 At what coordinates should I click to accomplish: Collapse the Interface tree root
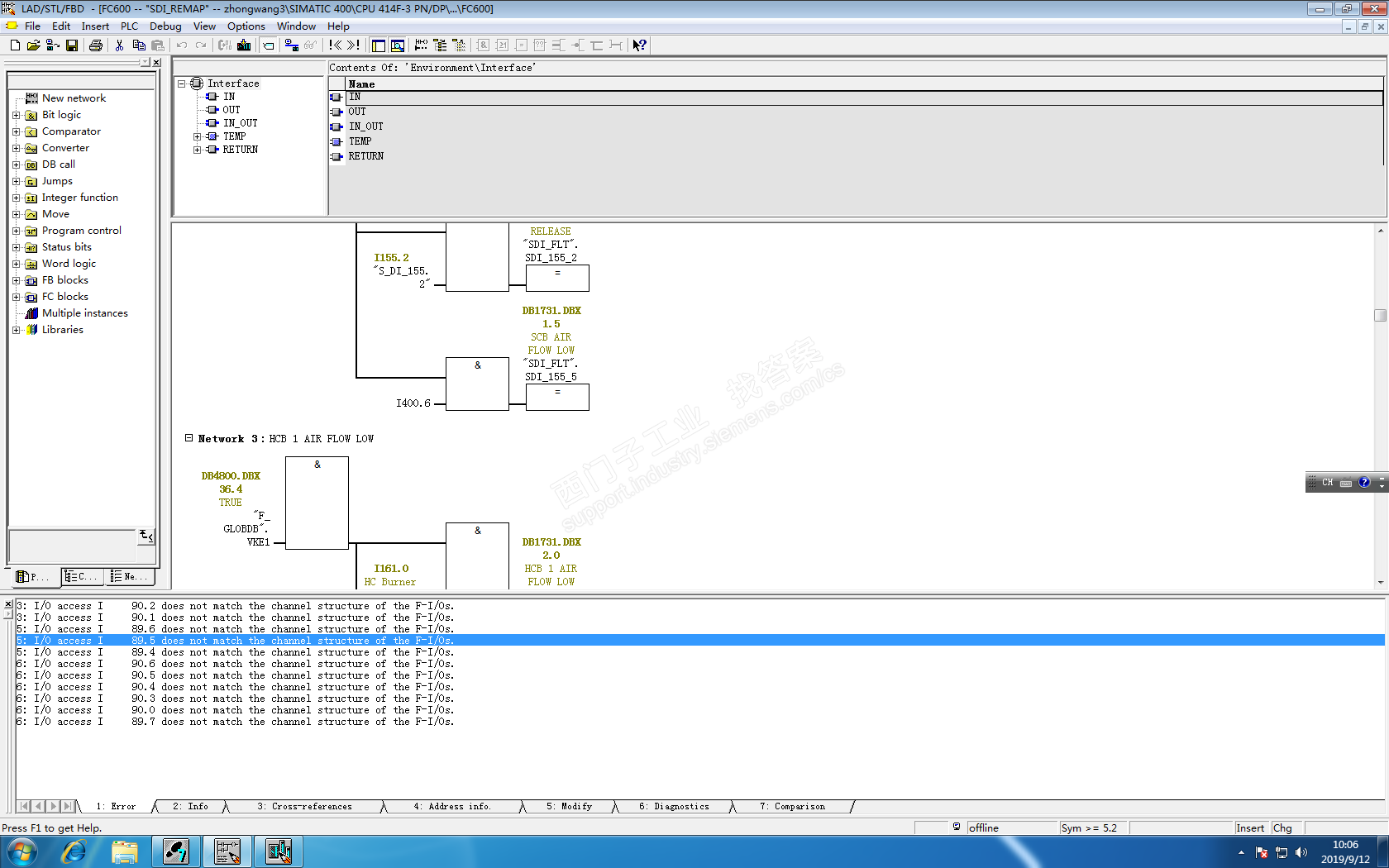[181, 83]
